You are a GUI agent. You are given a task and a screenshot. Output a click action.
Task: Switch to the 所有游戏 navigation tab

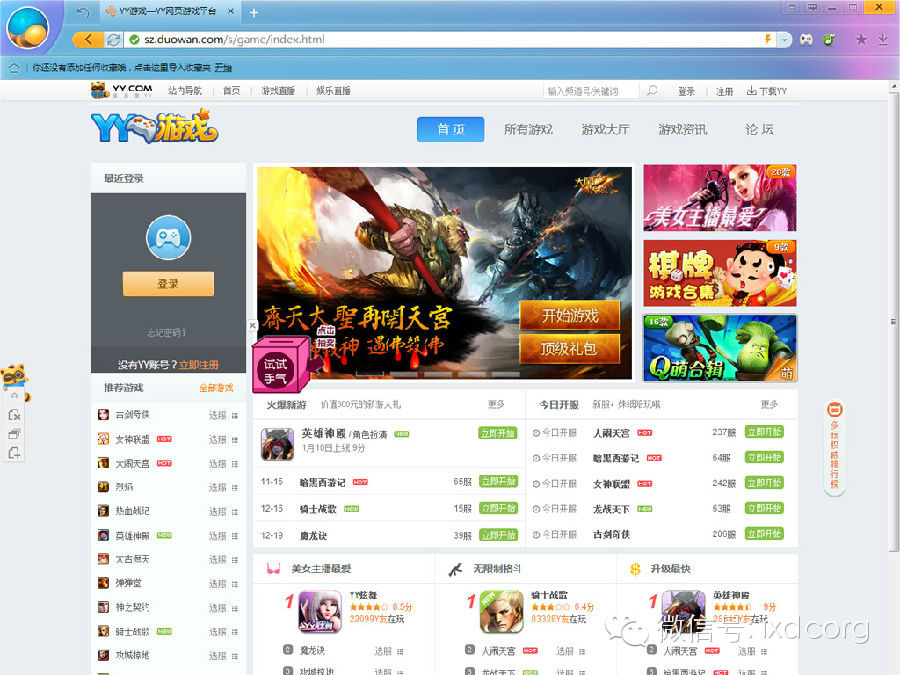point(528,129)
